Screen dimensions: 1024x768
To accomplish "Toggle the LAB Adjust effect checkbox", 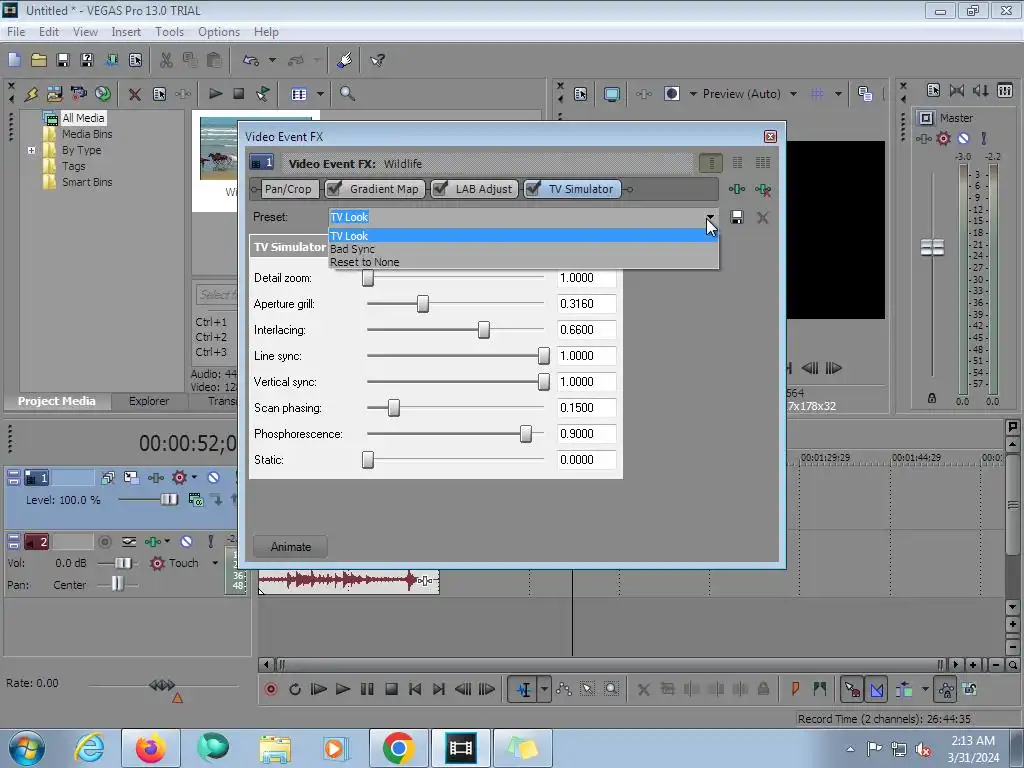I will [x=440, y=189].
